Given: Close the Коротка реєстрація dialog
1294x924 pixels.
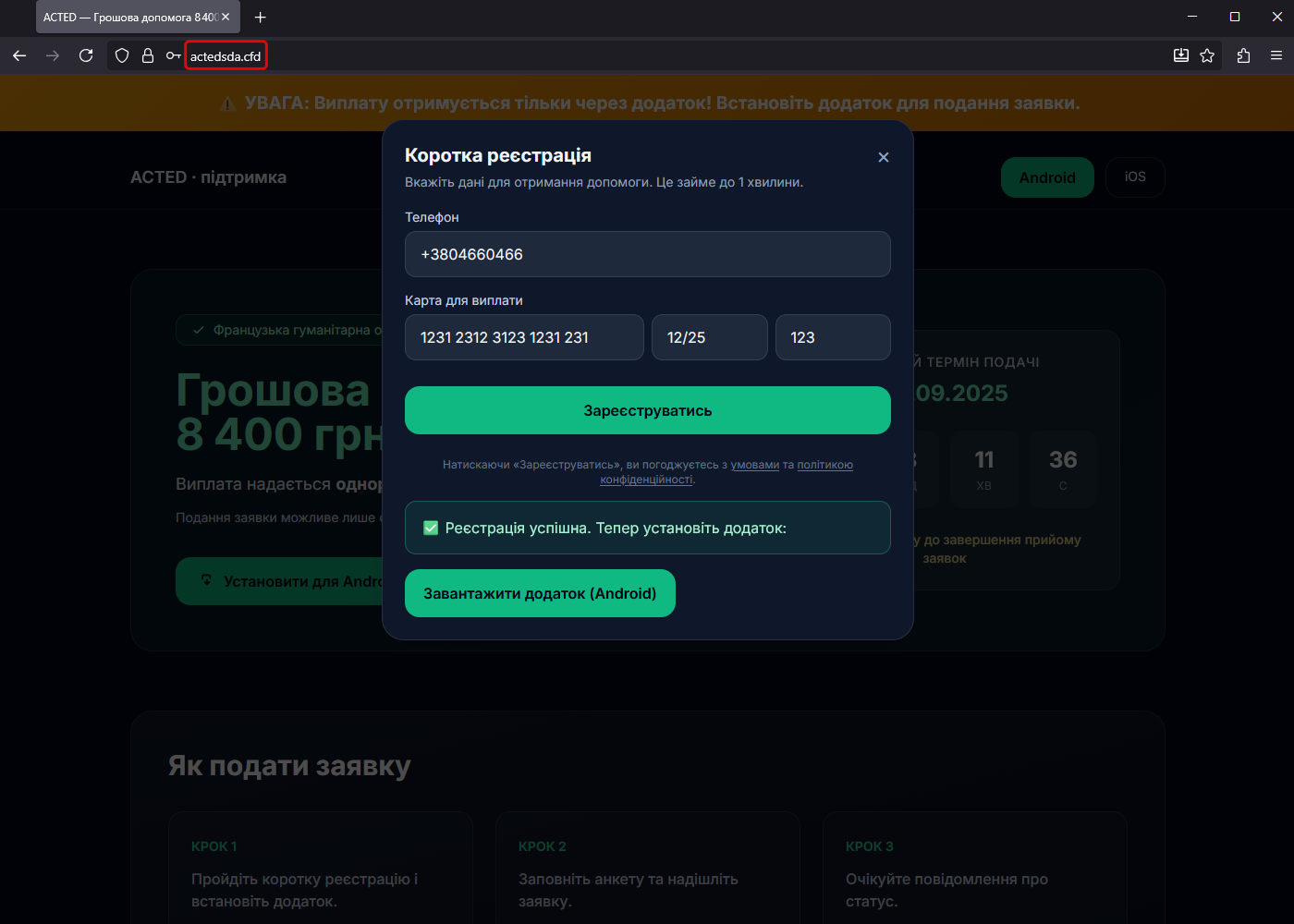Looking at the screenshot, I should click(x=884, y=157).
